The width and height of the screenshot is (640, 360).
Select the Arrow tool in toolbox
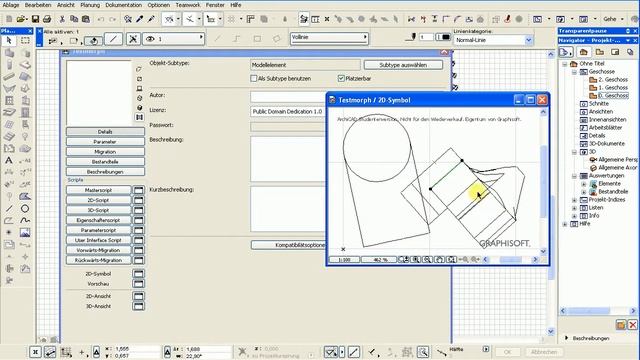click(9, 40)
